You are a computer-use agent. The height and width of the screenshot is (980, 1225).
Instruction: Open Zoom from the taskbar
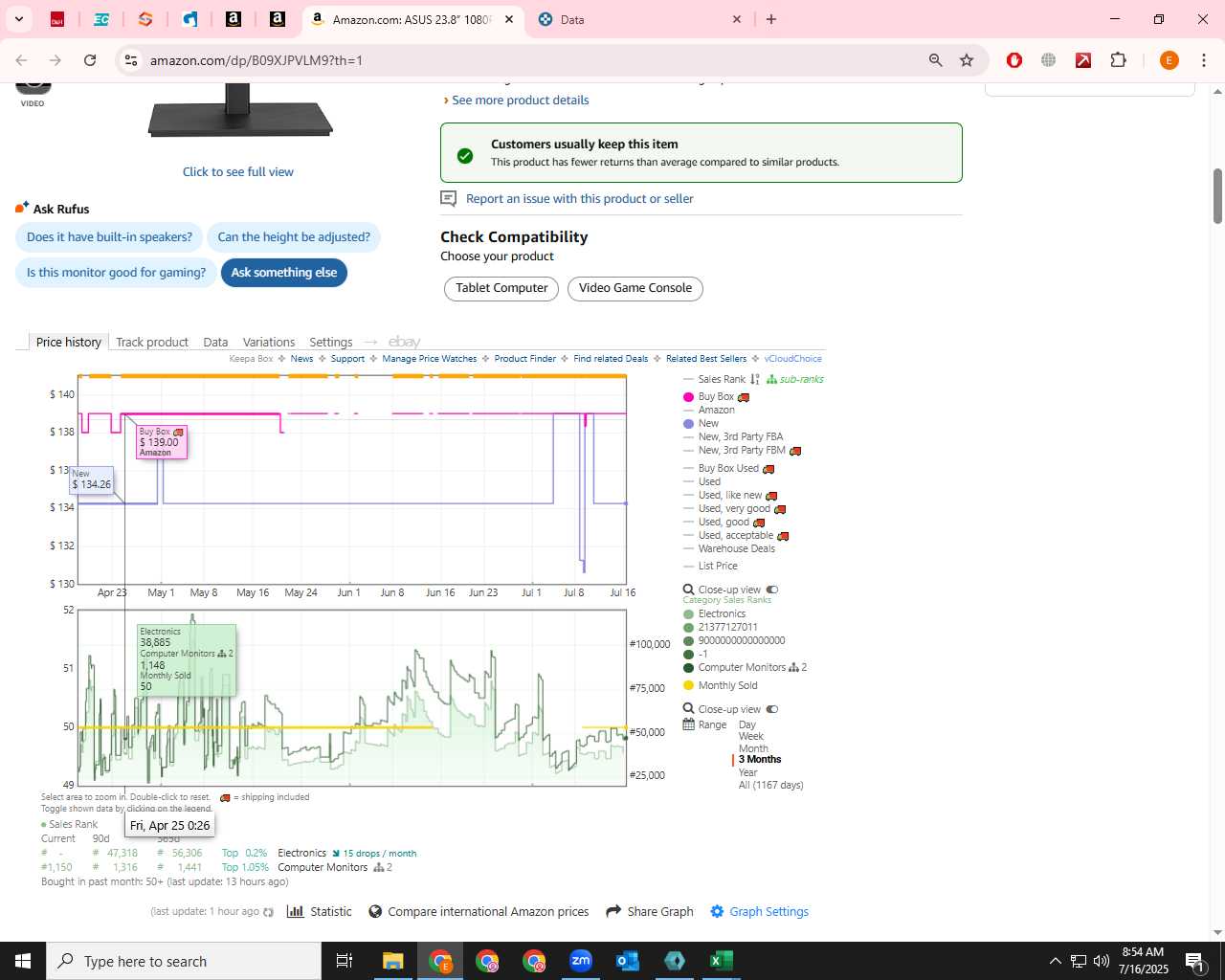(x=581, y=961)
